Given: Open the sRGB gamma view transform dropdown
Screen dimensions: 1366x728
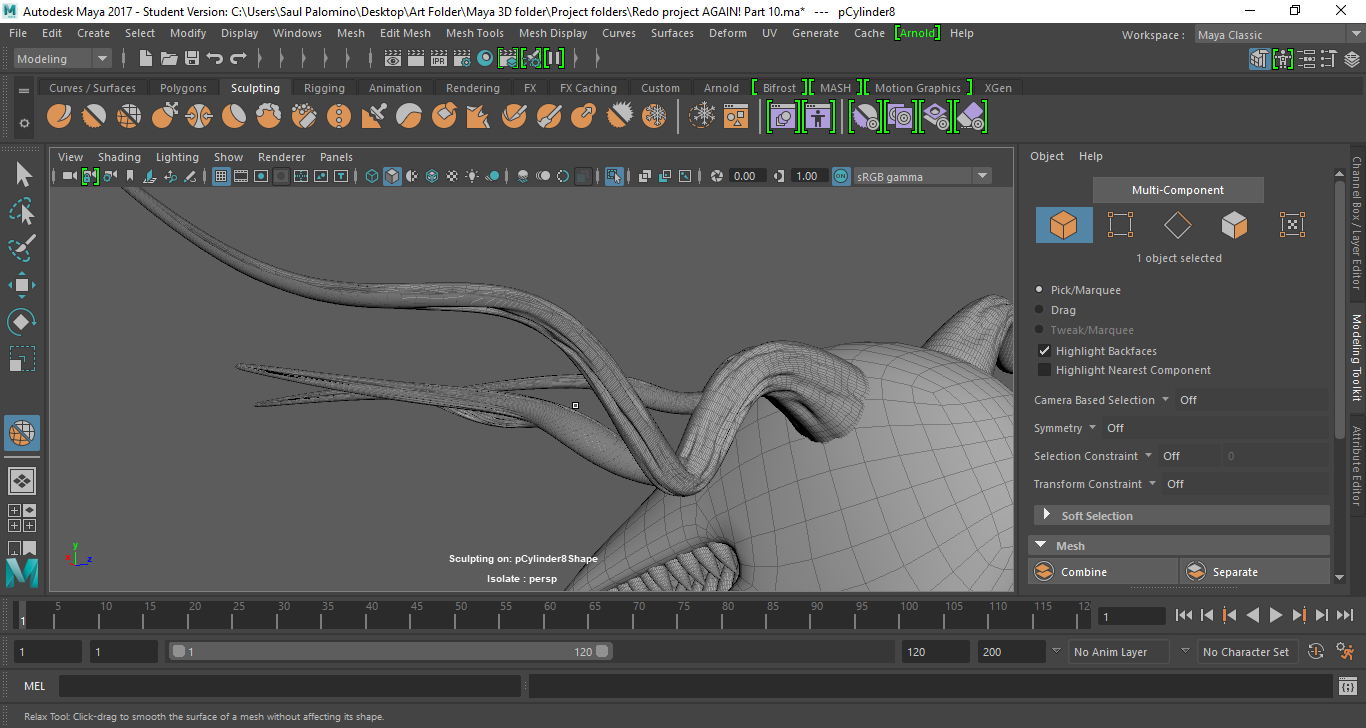Looking at the screenshot, I should [x=982, y=177].
